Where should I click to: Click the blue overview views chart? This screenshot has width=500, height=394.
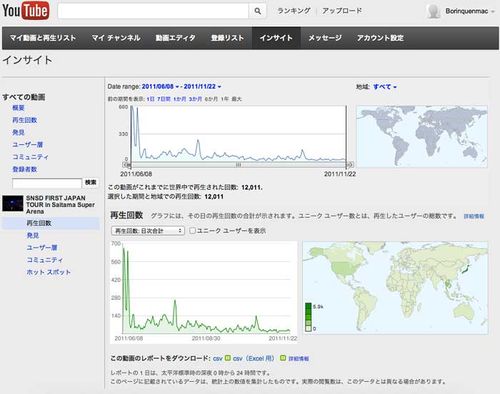click(x=238, y=133)
